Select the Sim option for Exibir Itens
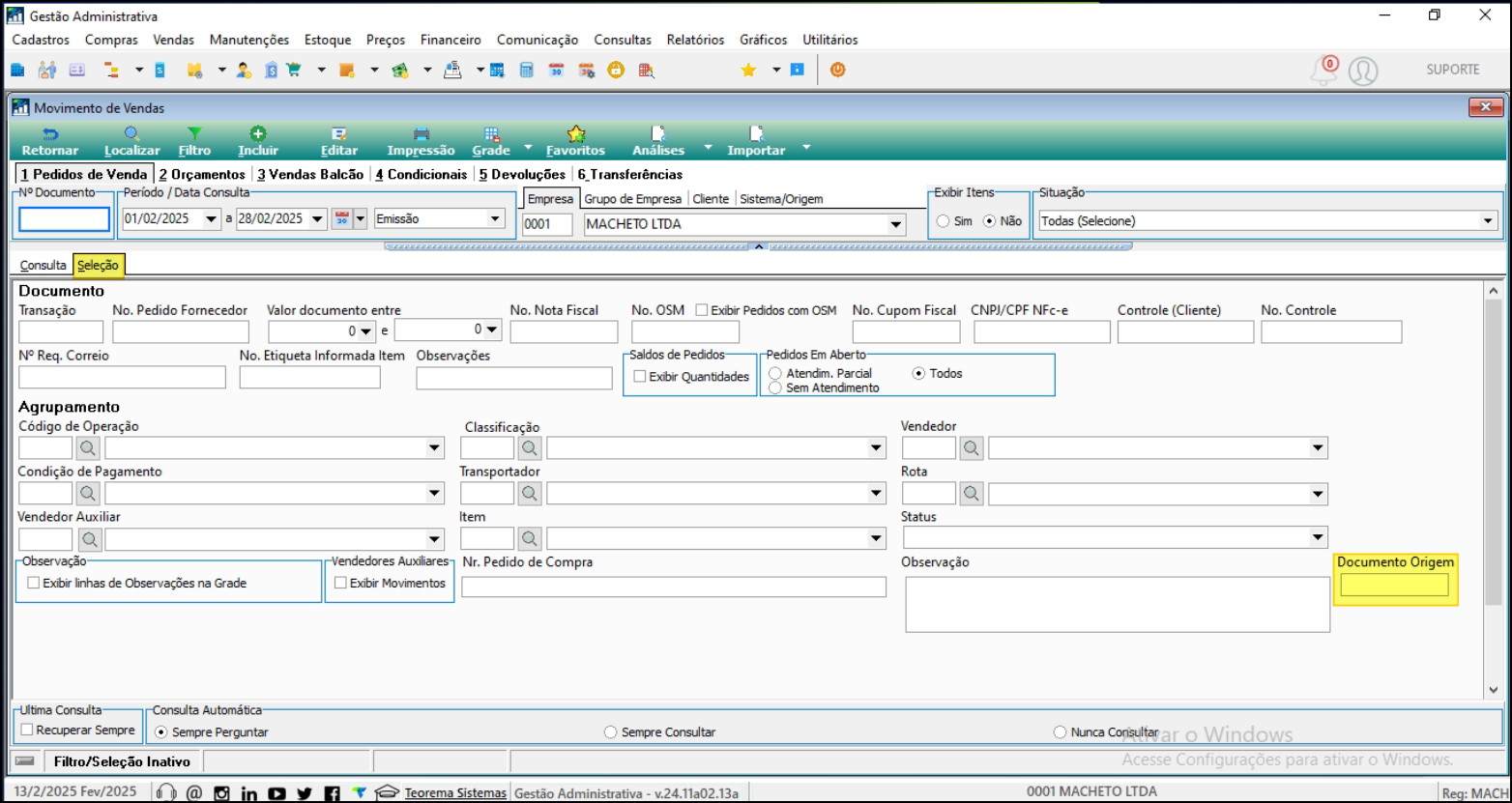 tap(944, 221)
